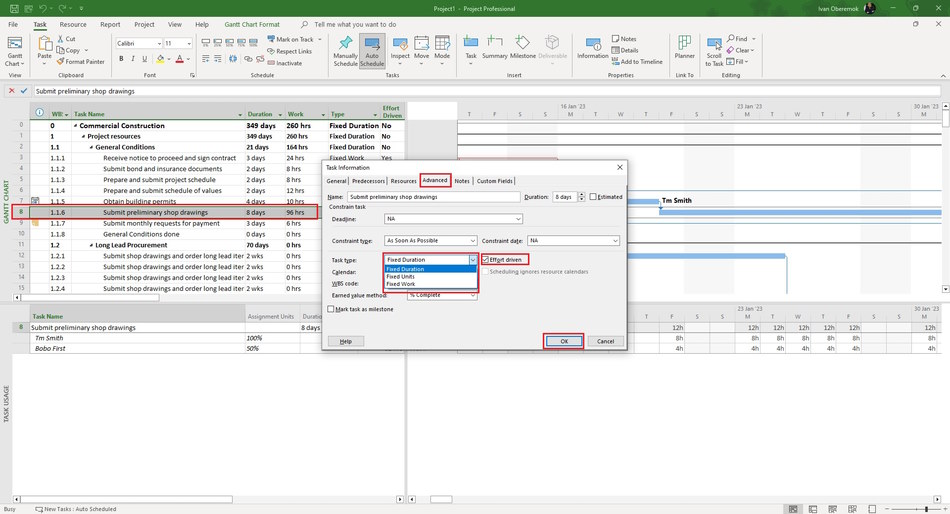Open the Deadline dropdown
This screenshot has height=514, width=950.
tap(518, 219)
